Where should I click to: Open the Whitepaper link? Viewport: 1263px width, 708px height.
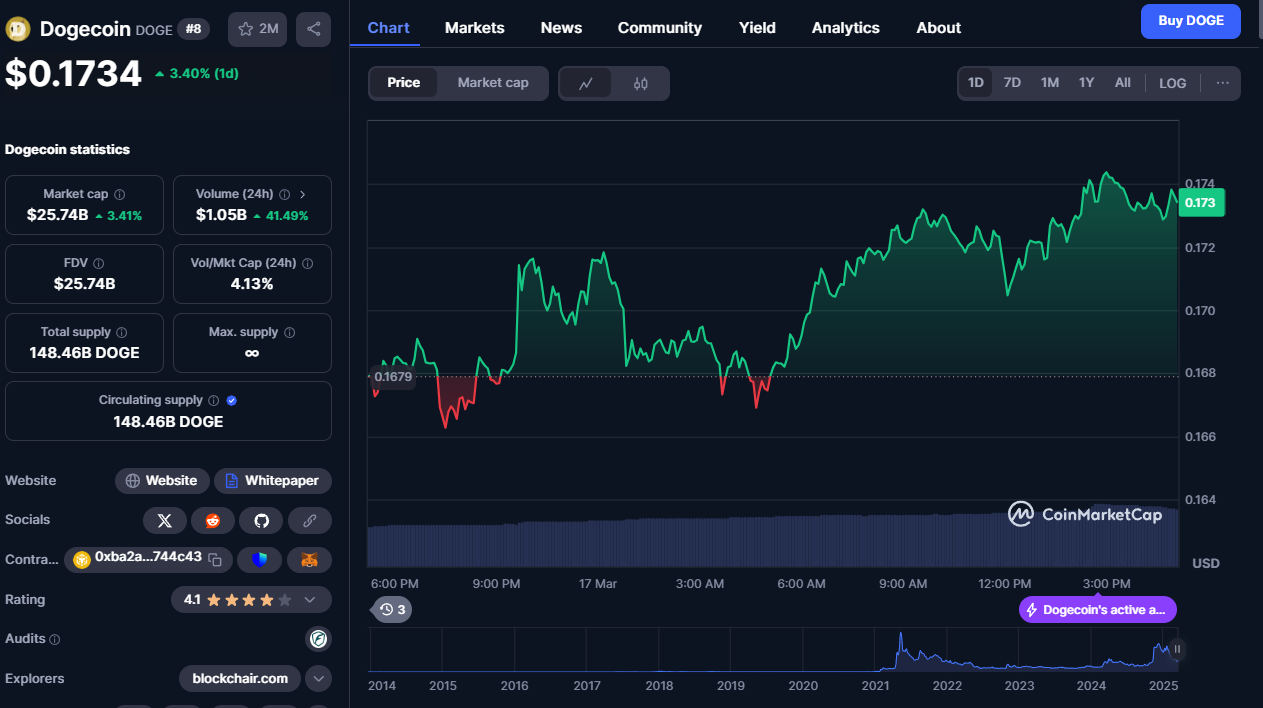(x=273, y=481)
